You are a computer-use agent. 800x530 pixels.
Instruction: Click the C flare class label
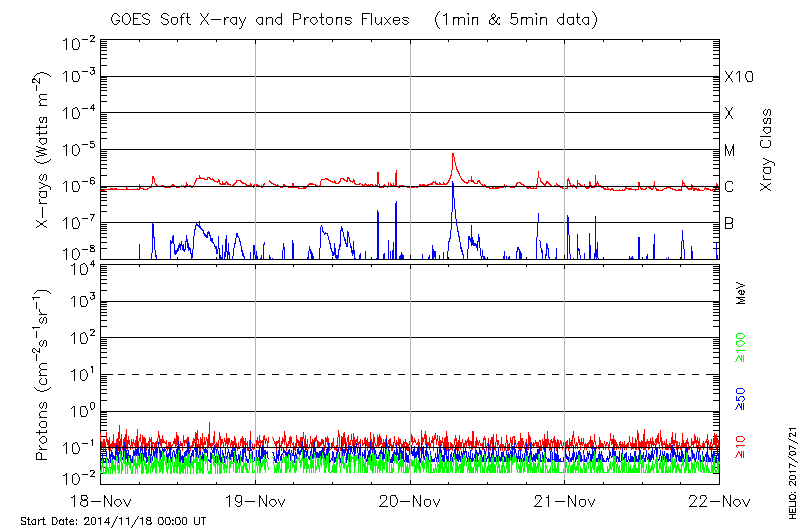point(729,187)
